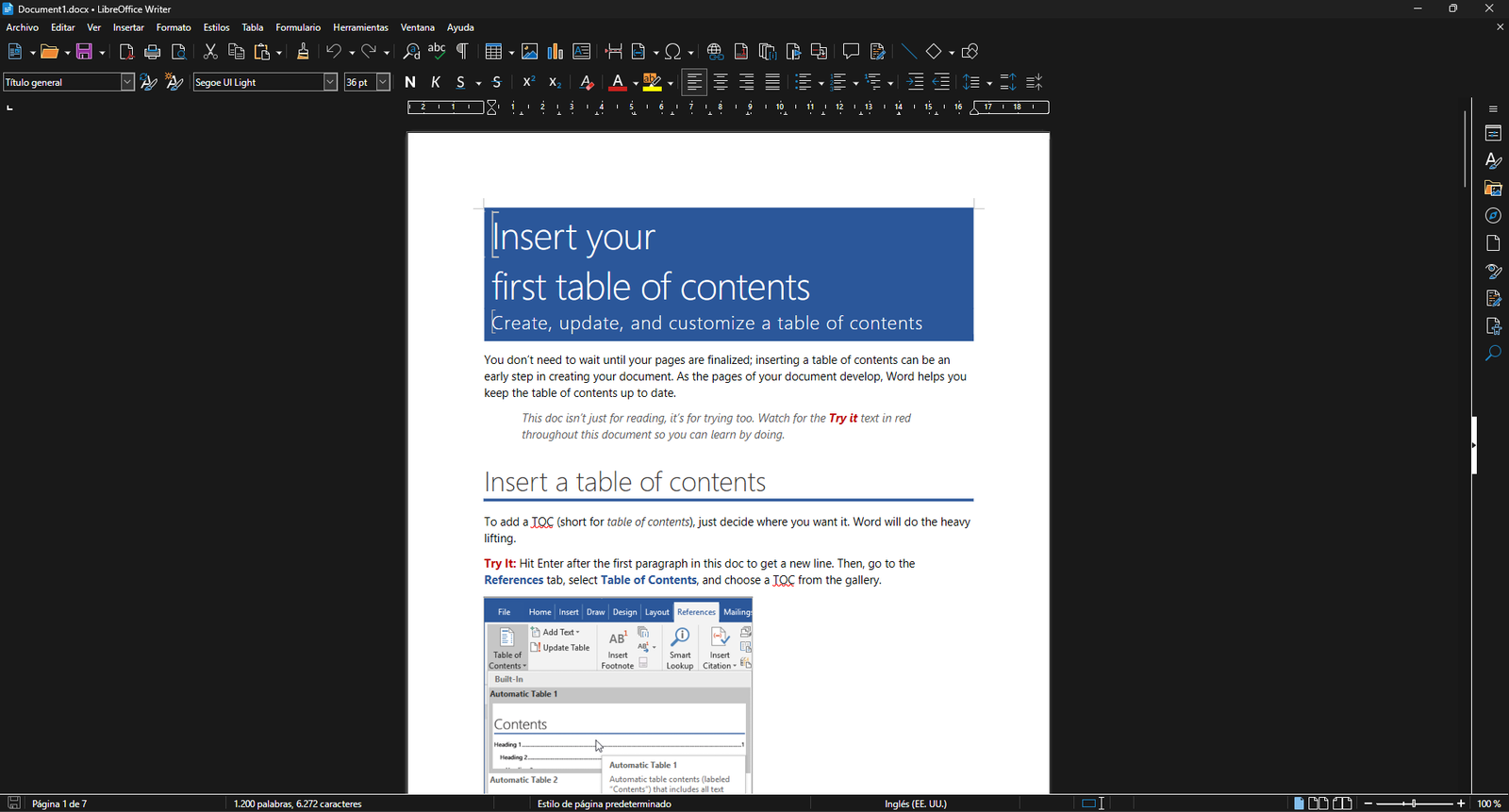Open sidebar Properties panel
The height and width of the screenshot is (812, 1509).
(x=1493, y=134)
